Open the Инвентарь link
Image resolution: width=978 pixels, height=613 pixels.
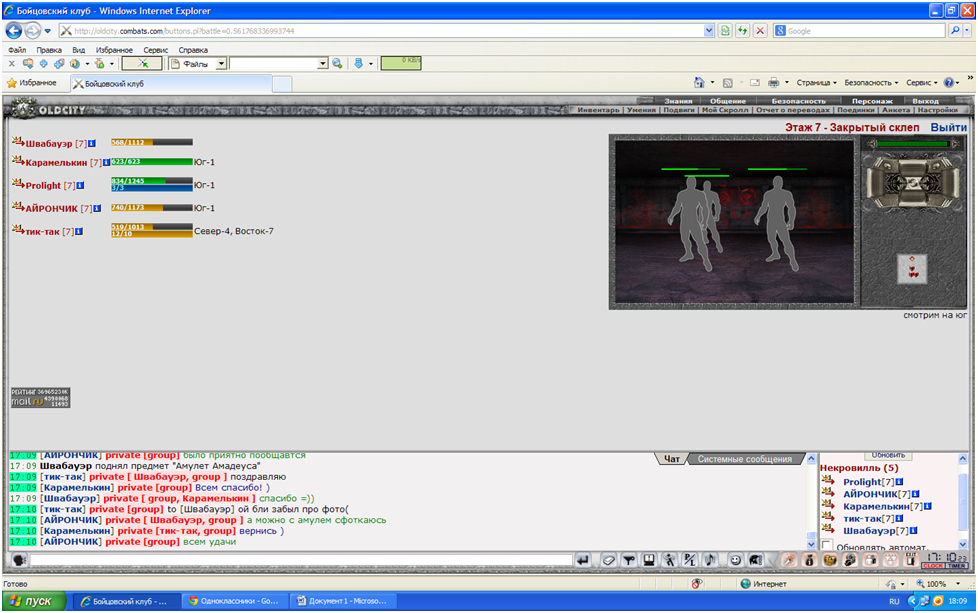pos(598,110)
